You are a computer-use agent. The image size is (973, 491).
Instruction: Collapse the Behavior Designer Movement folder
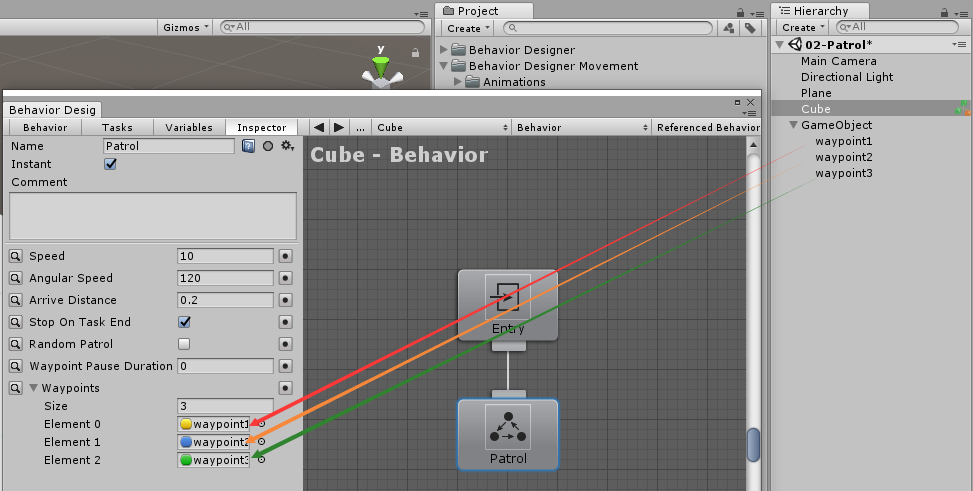click(444, 66)
